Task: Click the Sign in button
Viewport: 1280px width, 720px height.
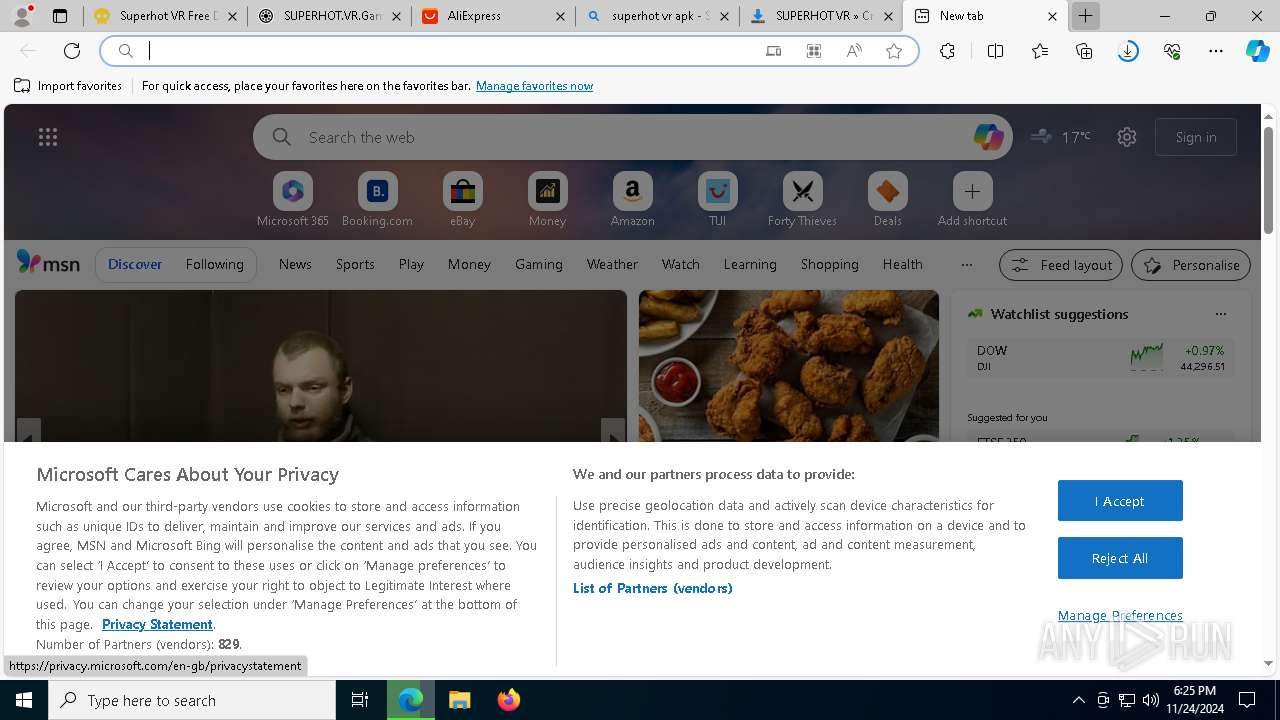Action: point(1196,137)
